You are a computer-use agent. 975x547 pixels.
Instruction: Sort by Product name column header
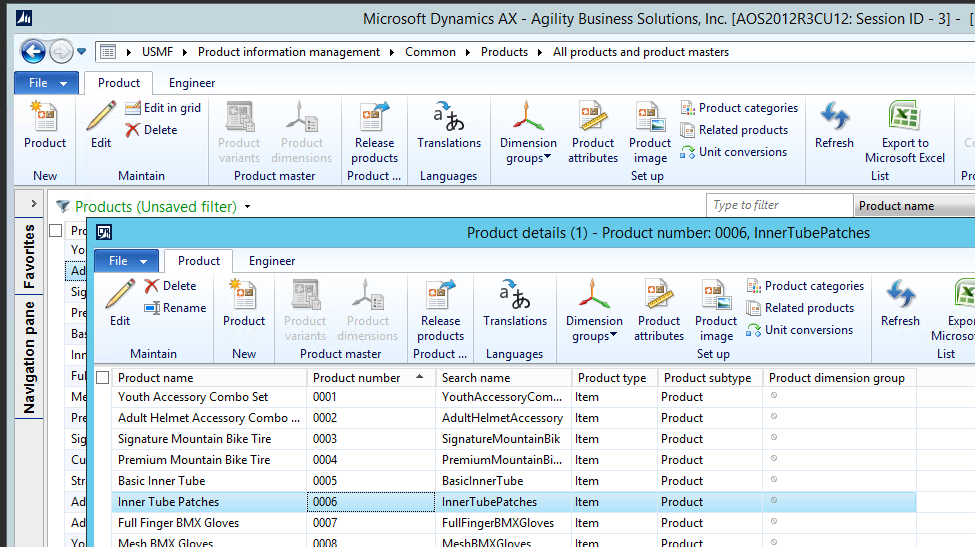click(x=210, y=378)
